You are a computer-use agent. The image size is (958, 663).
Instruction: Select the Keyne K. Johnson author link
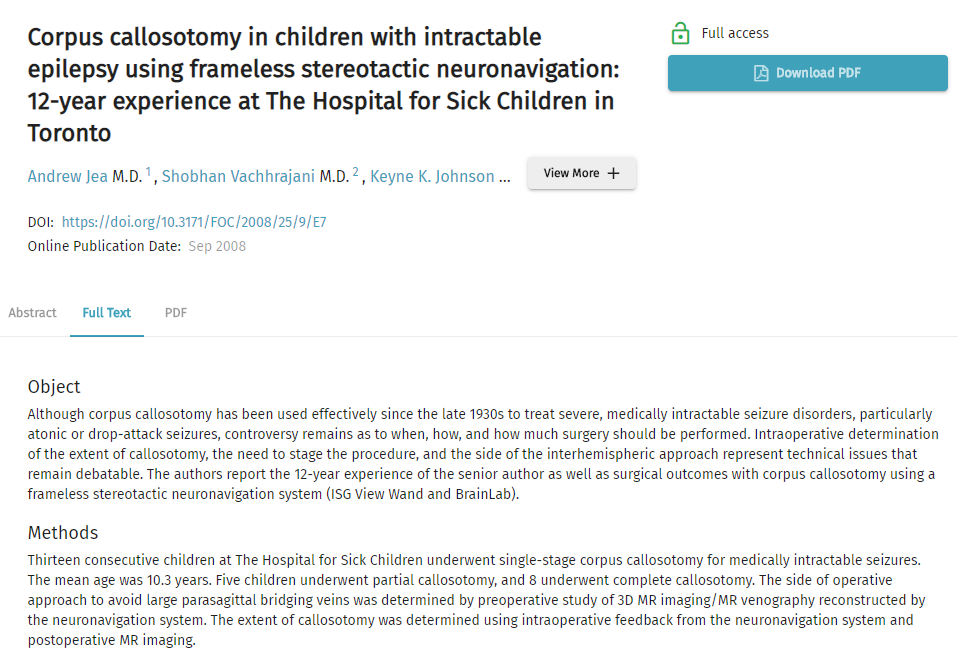(432, 177)
